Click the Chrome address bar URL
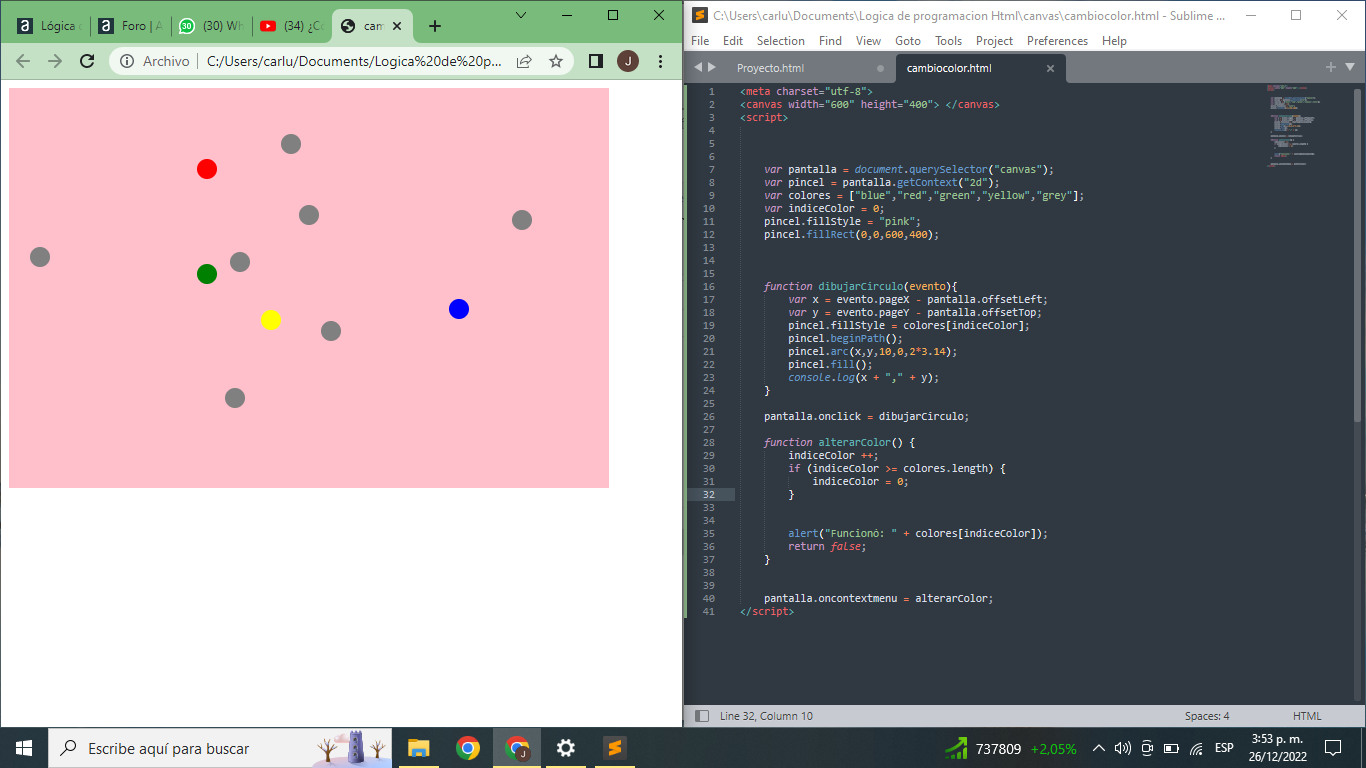Viewport: 1366px width, 768px height. point(355,61)
